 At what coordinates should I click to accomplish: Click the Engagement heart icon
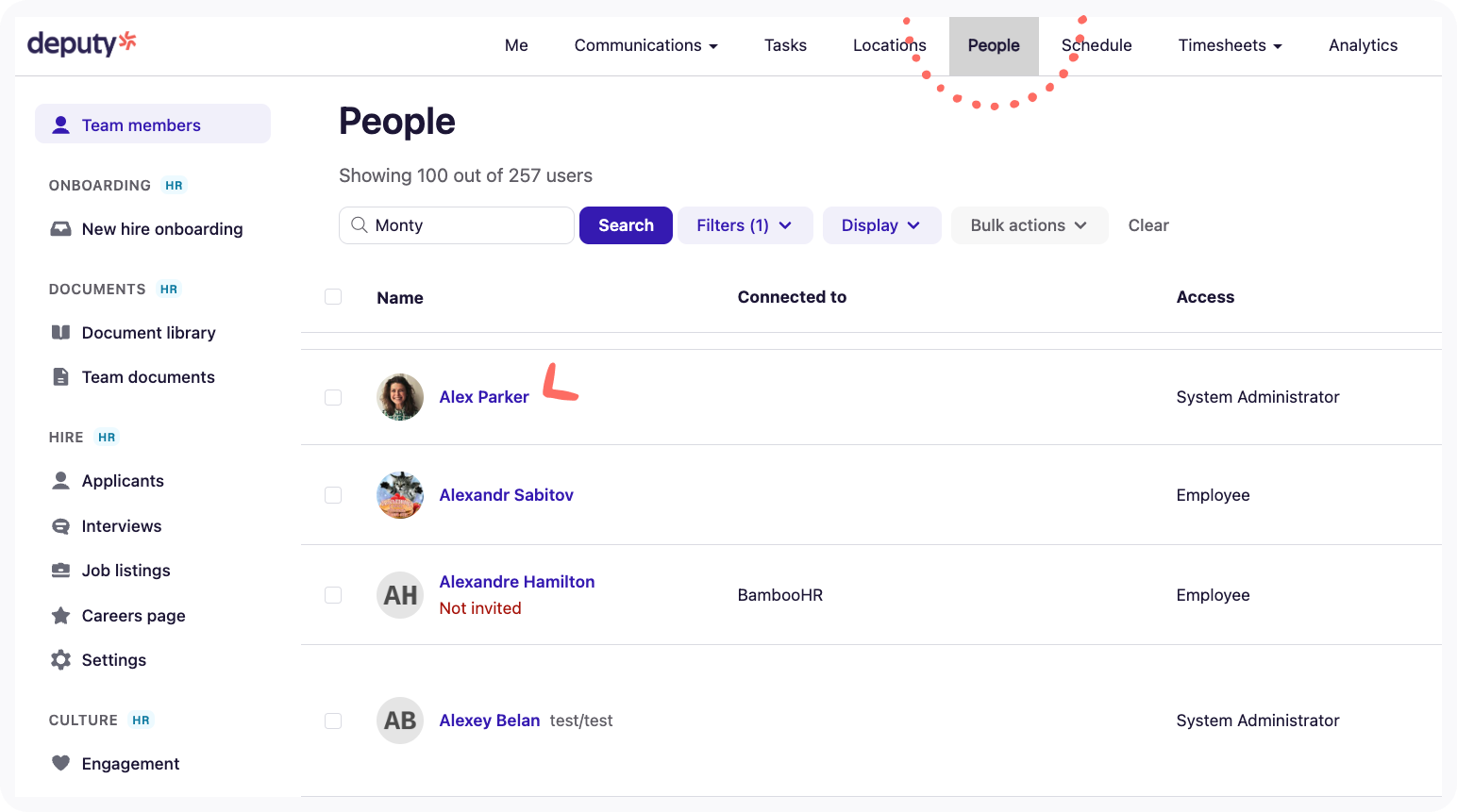tap(60, 764)
